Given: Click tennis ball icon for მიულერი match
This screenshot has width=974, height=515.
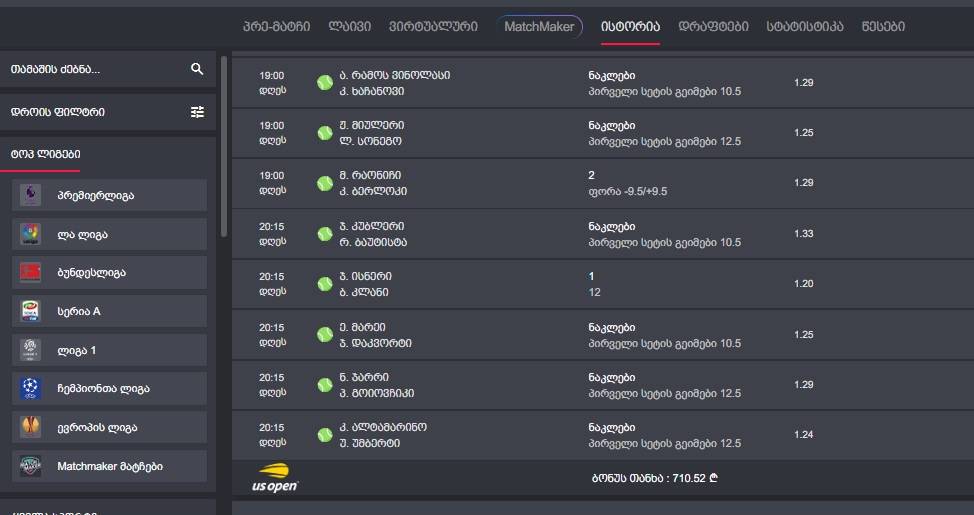Looking at the screenshot, I should click(325, 133).
